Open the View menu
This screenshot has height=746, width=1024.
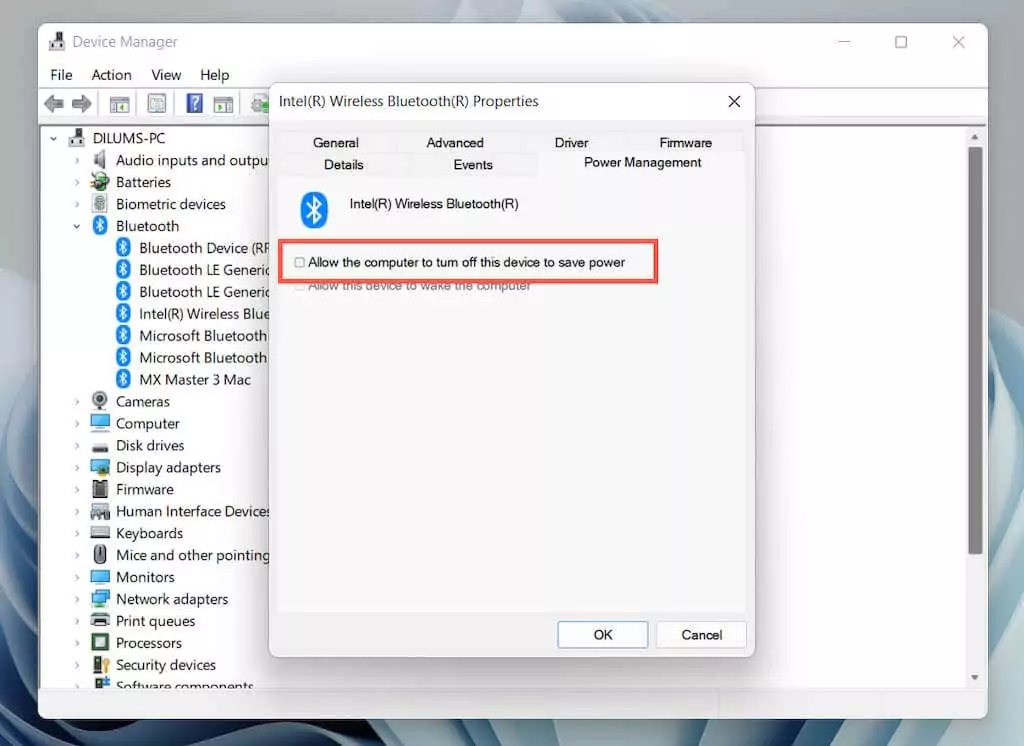(166, 75)
